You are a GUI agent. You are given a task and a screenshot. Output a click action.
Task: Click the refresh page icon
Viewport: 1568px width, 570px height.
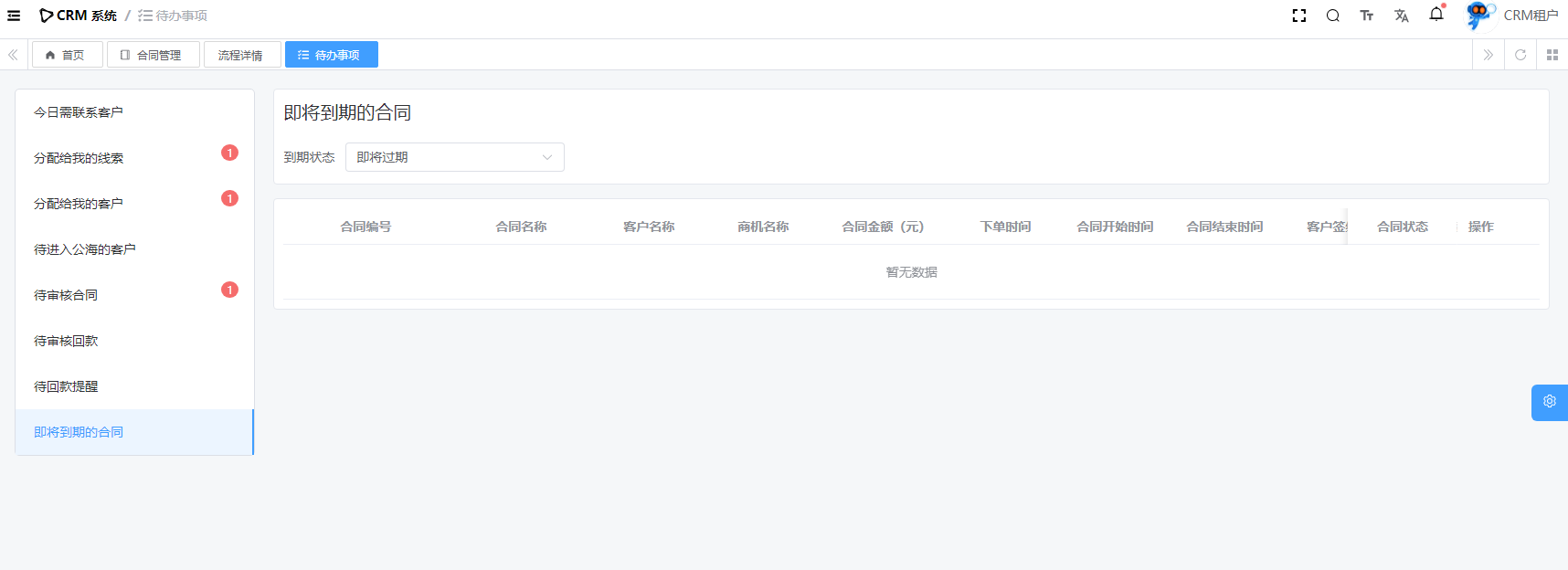pos(1520,55)
